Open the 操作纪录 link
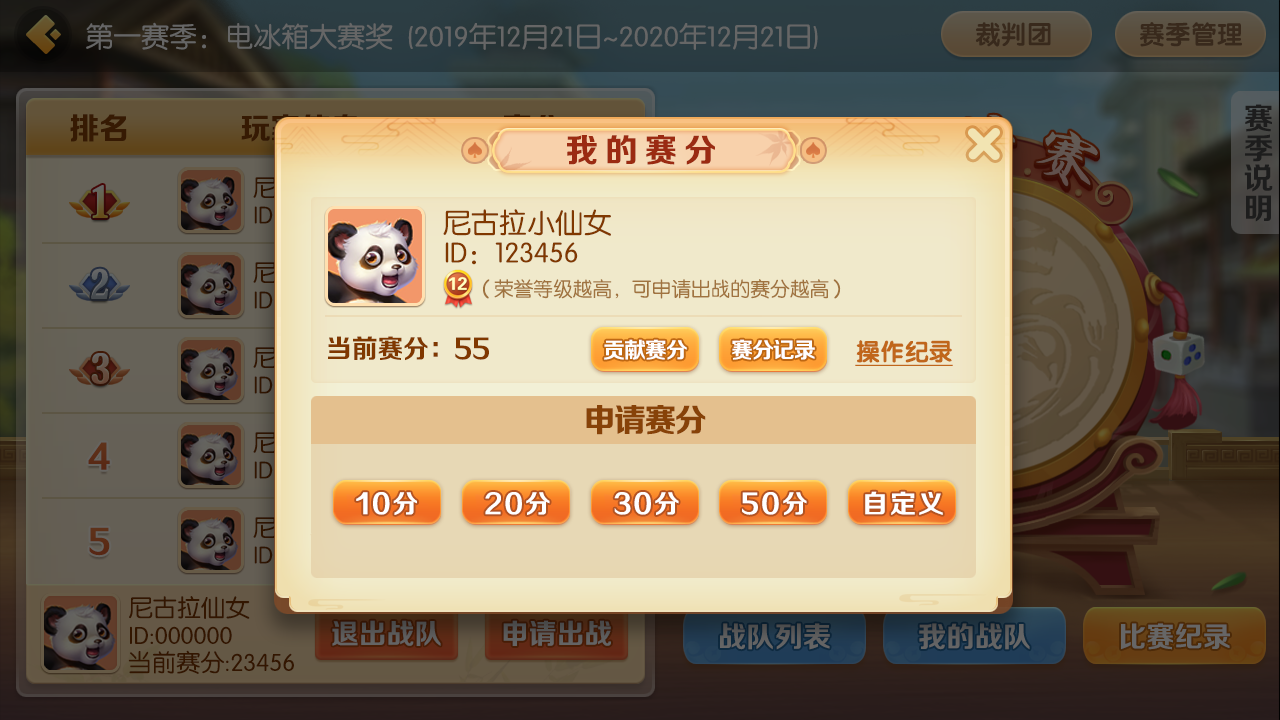 tap(904, 352)
